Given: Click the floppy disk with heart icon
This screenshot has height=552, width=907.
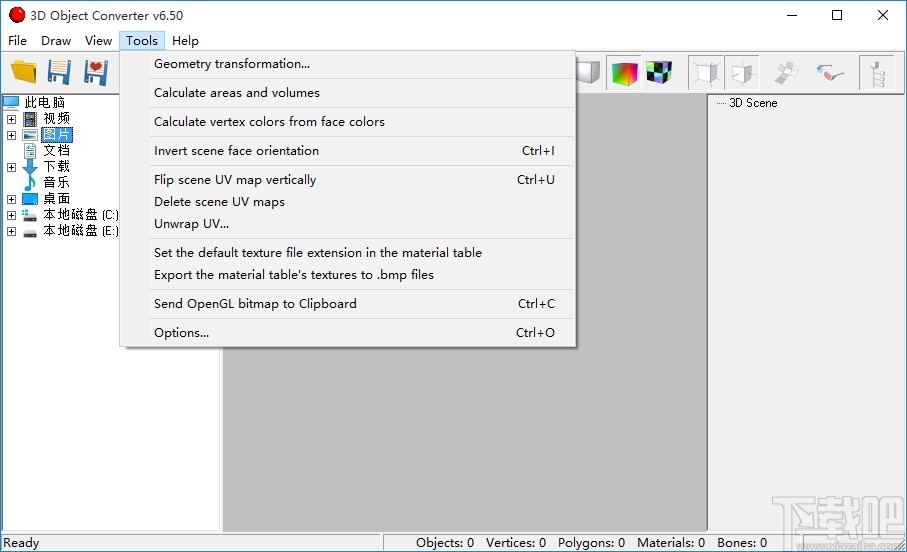Looking at the screenshot, I should (95, 72).
